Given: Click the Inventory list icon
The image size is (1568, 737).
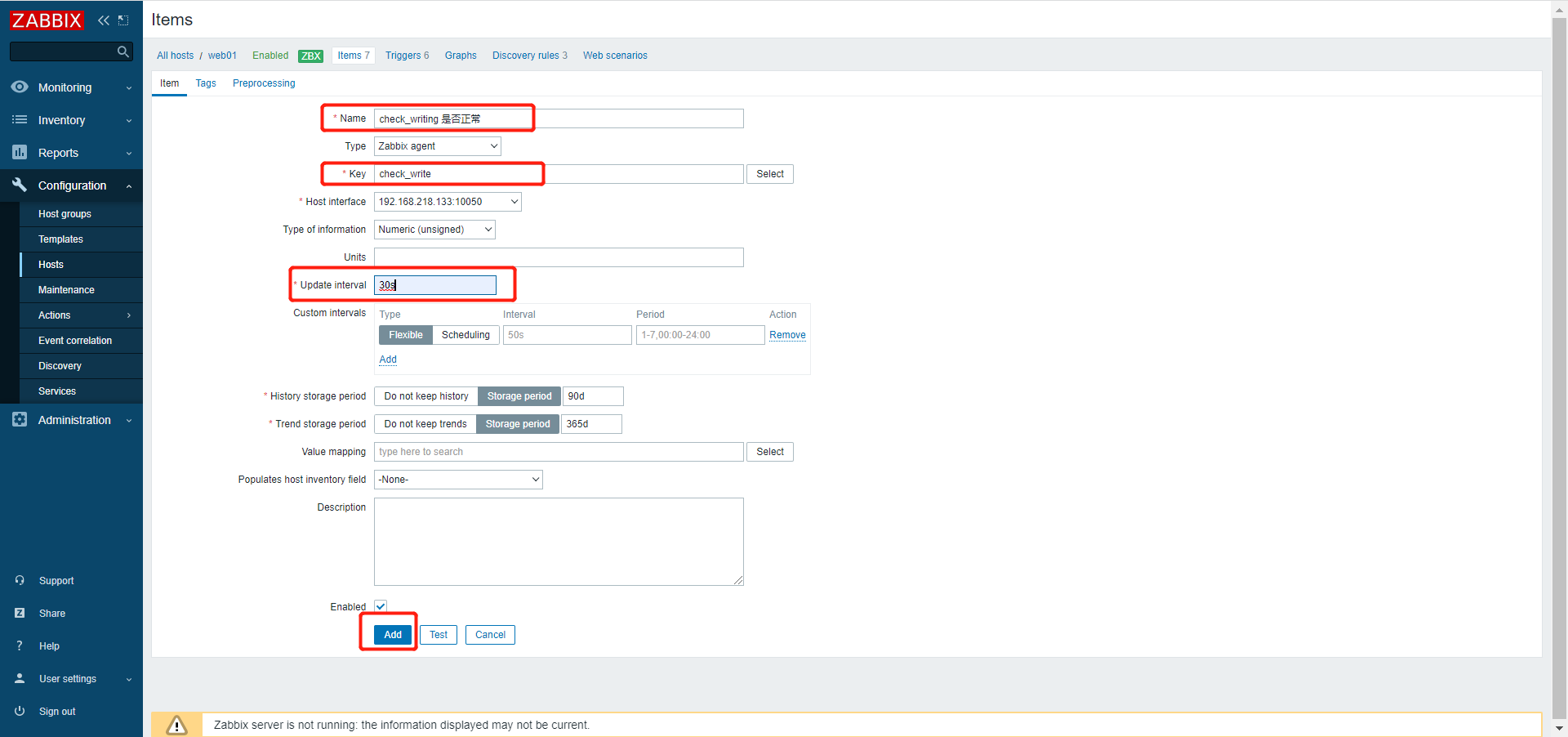Looking at the screenshot, I should pos(20,119).
